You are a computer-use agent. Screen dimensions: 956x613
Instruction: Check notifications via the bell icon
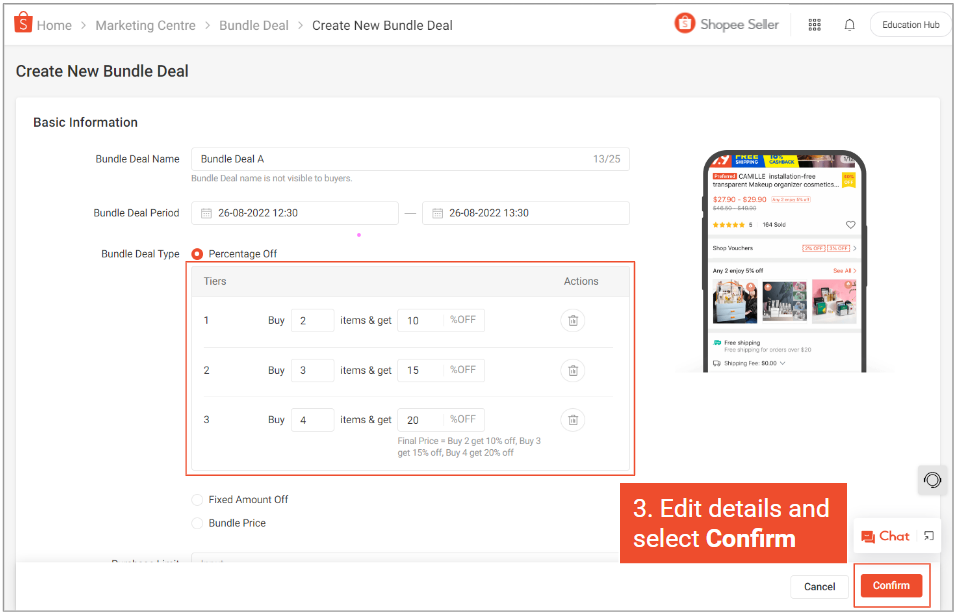point(849,24)
